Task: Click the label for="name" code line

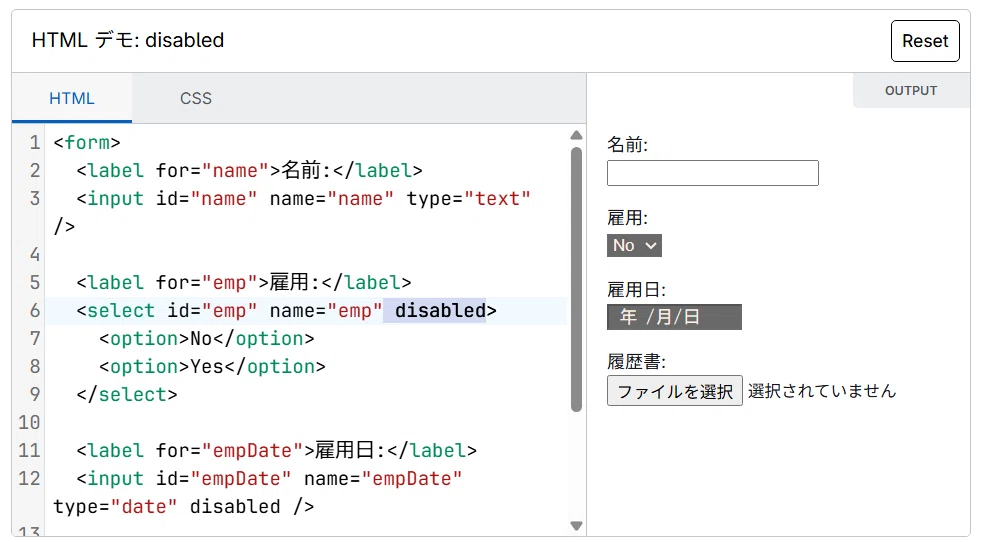Action: 250,170
